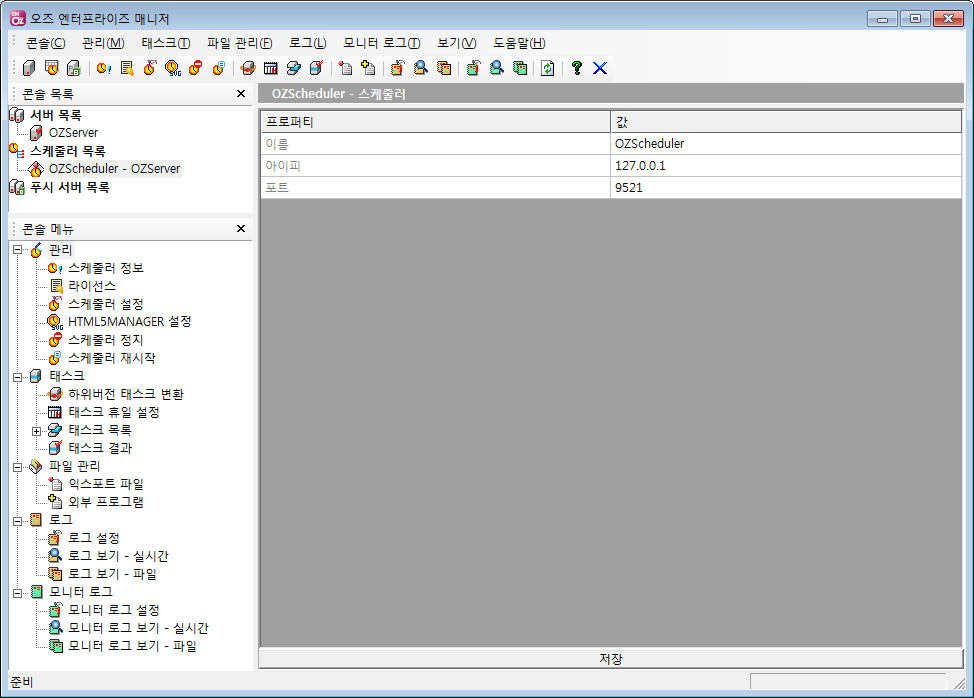
Task: Click the 저장 button
Action: (x=611, y=658)
